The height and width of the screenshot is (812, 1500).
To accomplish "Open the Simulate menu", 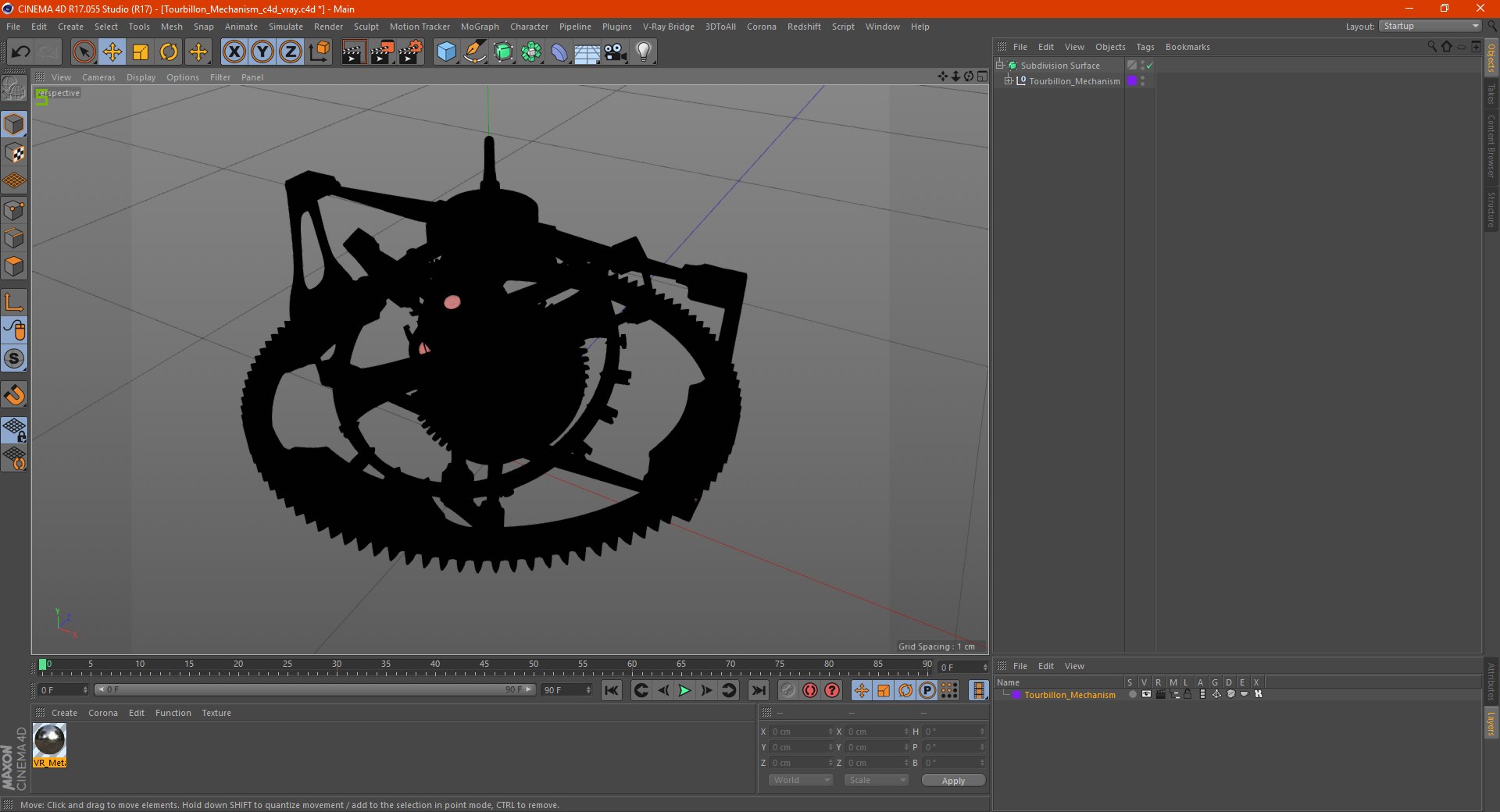I will (285, 27).
